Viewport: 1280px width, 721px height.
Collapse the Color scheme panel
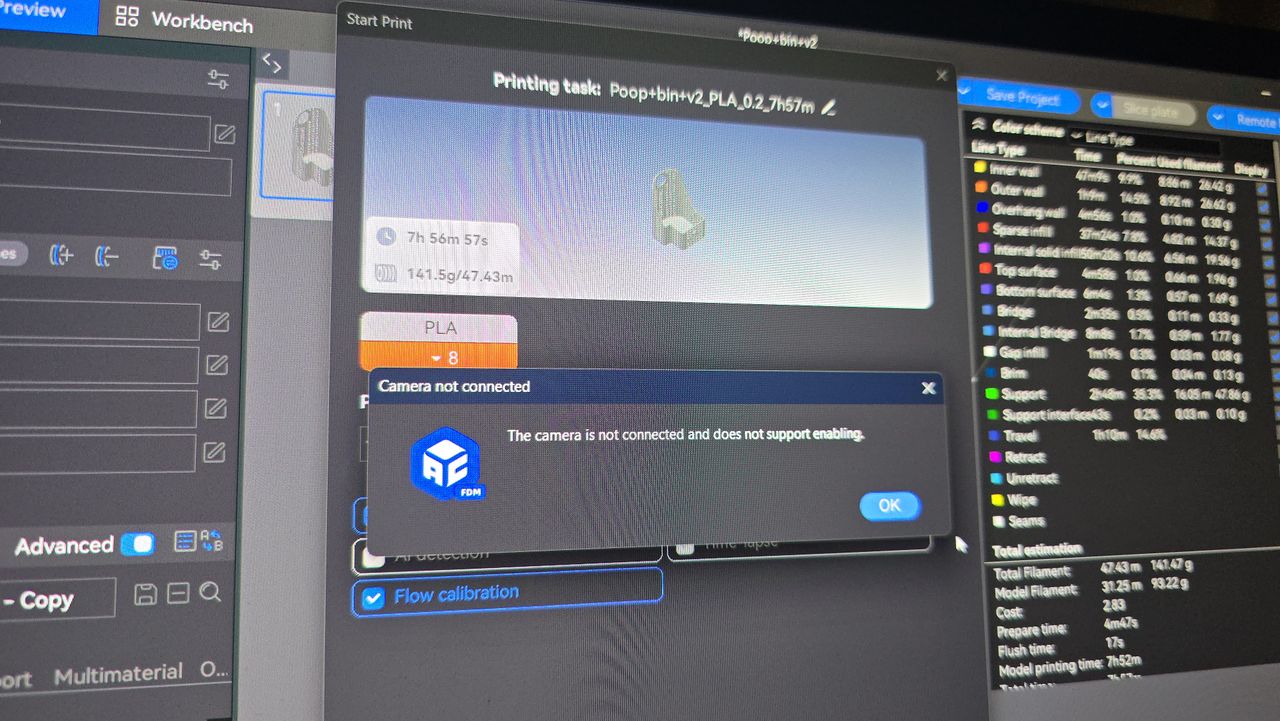tap(978, 123)
